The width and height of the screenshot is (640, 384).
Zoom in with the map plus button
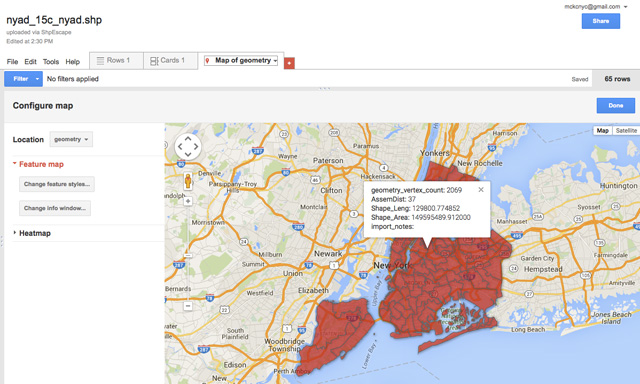click(188, 201)
